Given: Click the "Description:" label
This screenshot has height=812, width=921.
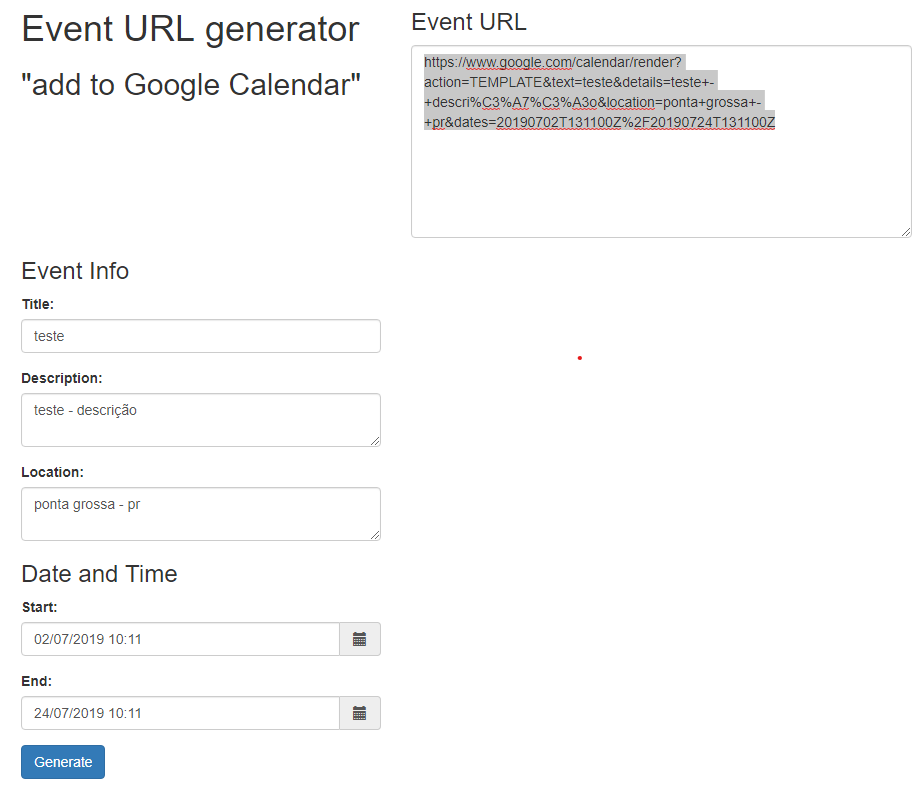Looking at the screenshot, I should click(x=62, y=378).
